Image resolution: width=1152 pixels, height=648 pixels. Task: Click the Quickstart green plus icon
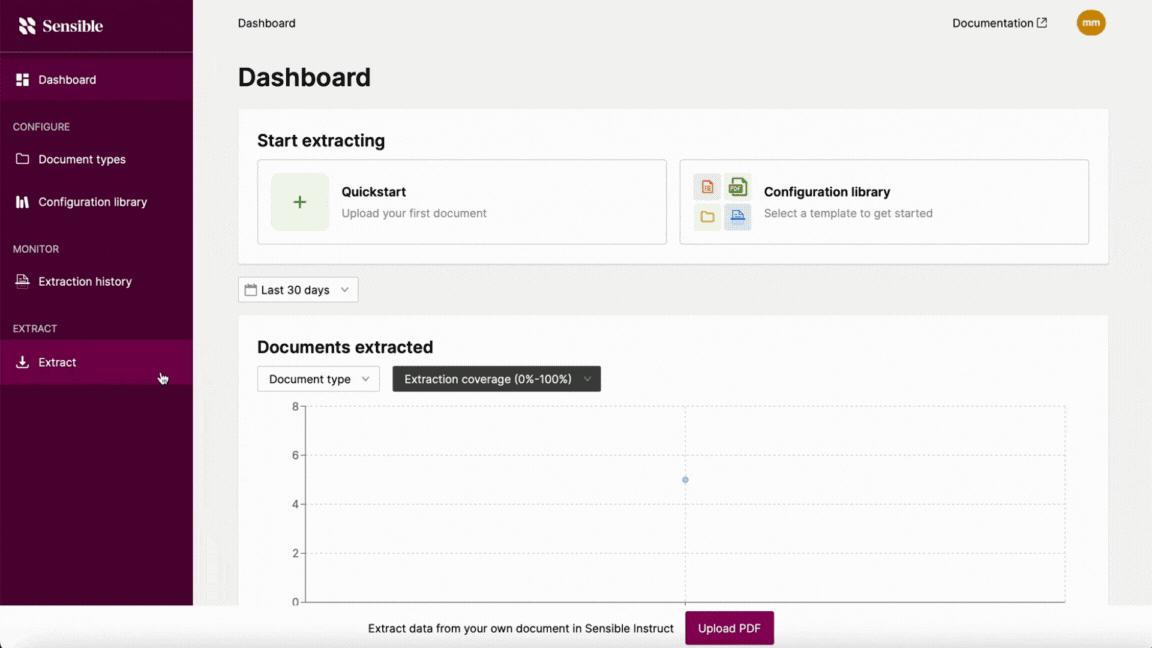coord(300,202)
